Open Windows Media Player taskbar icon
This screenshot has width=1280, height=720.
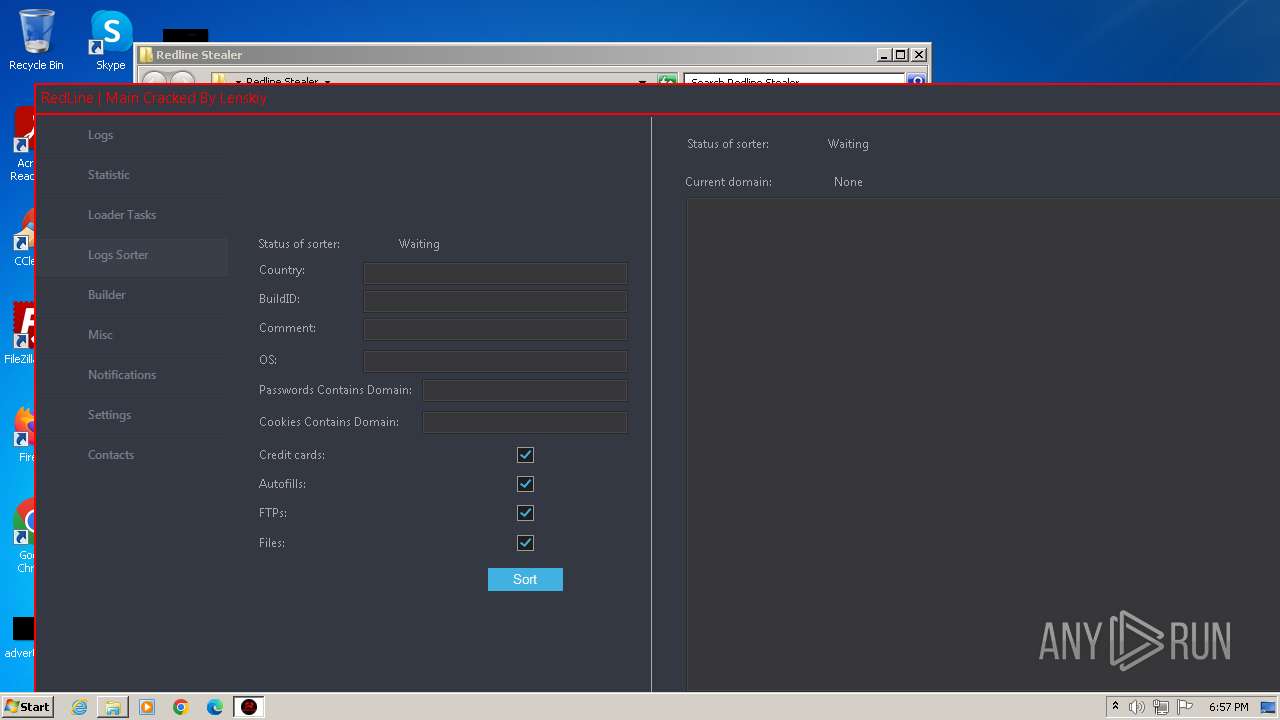click(147, 707)
